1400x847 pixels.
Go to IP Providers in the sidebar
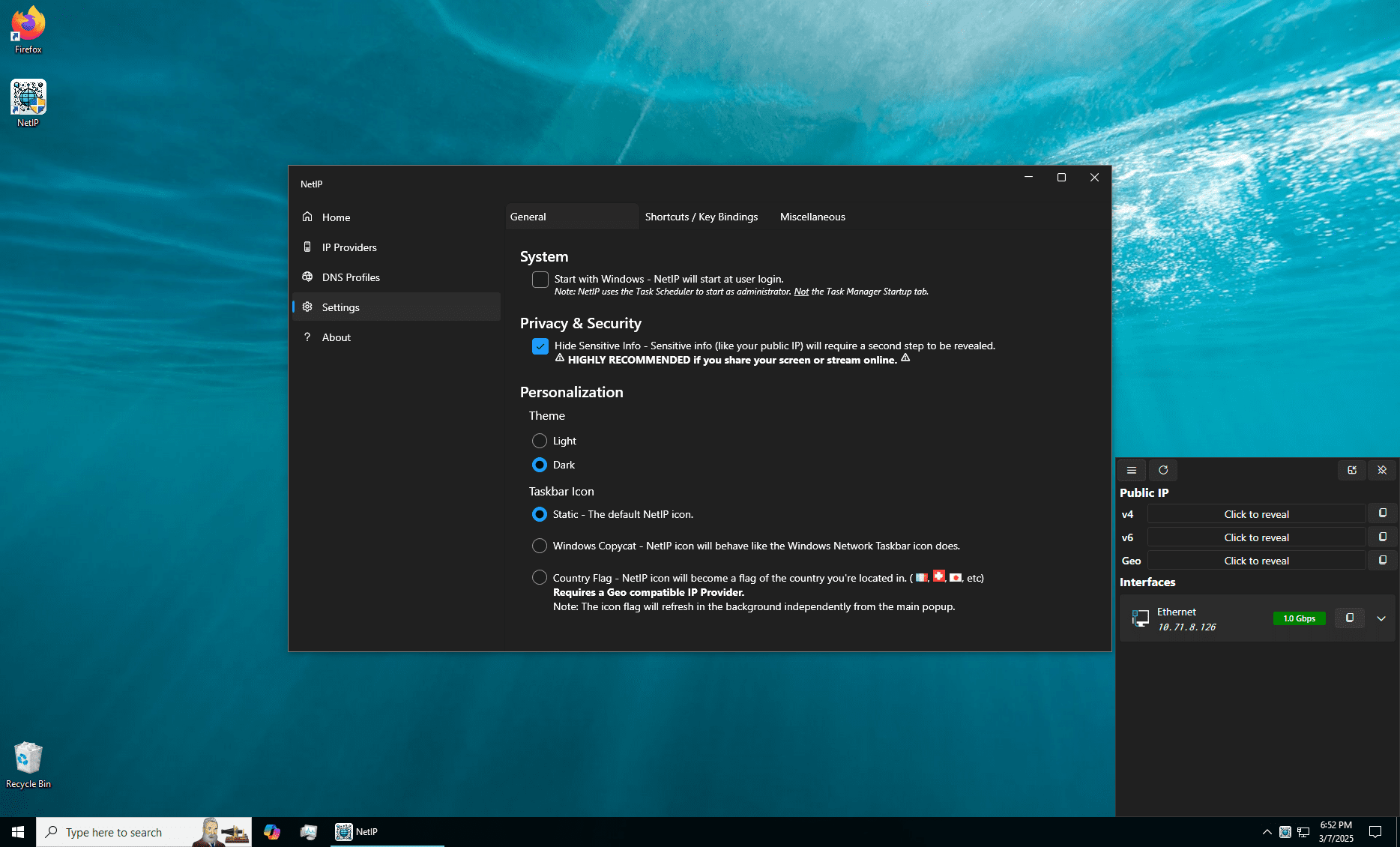tap(396, 247)
